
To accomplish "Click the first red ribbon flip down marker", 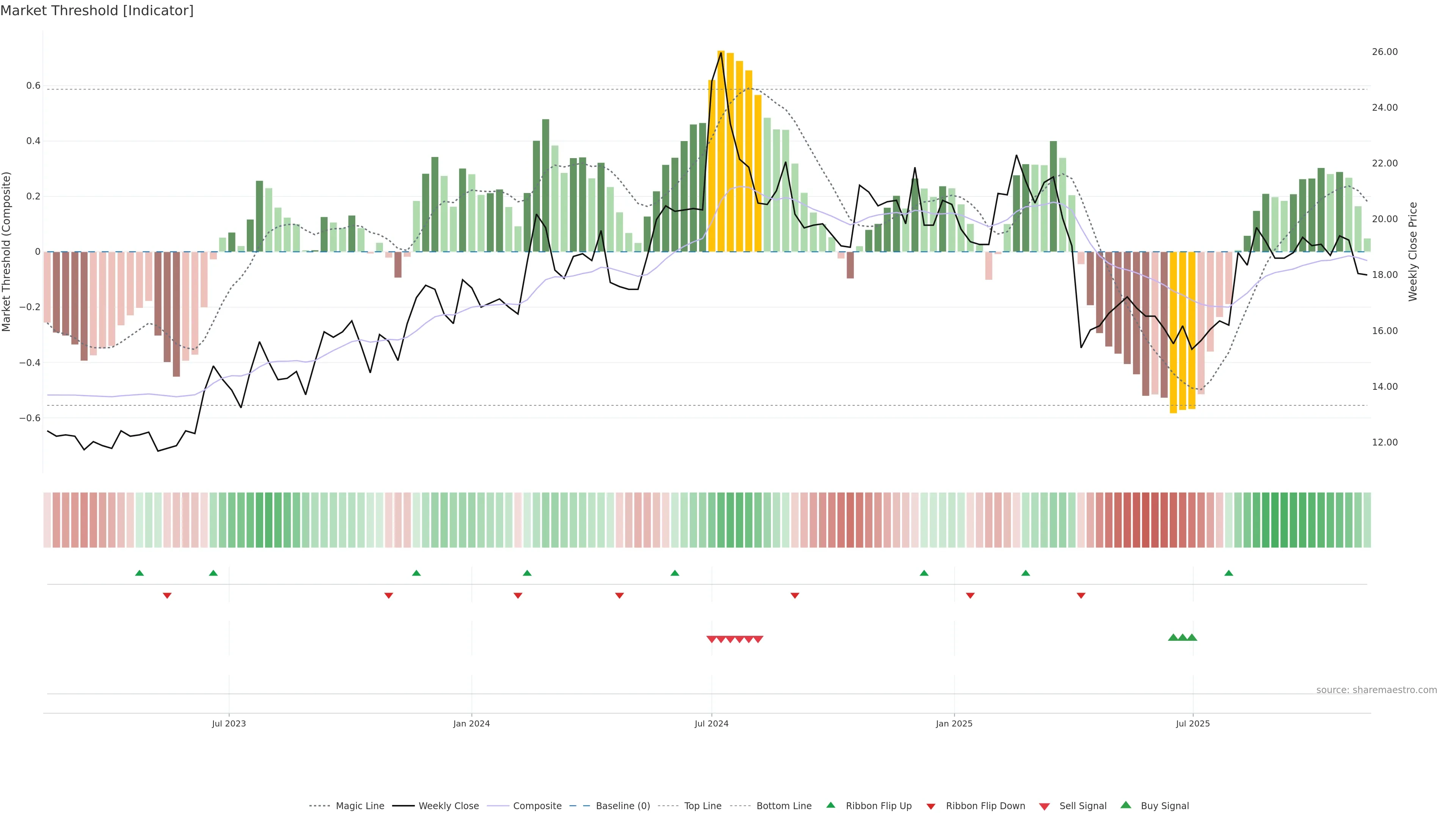I will (x=167, y=596).
